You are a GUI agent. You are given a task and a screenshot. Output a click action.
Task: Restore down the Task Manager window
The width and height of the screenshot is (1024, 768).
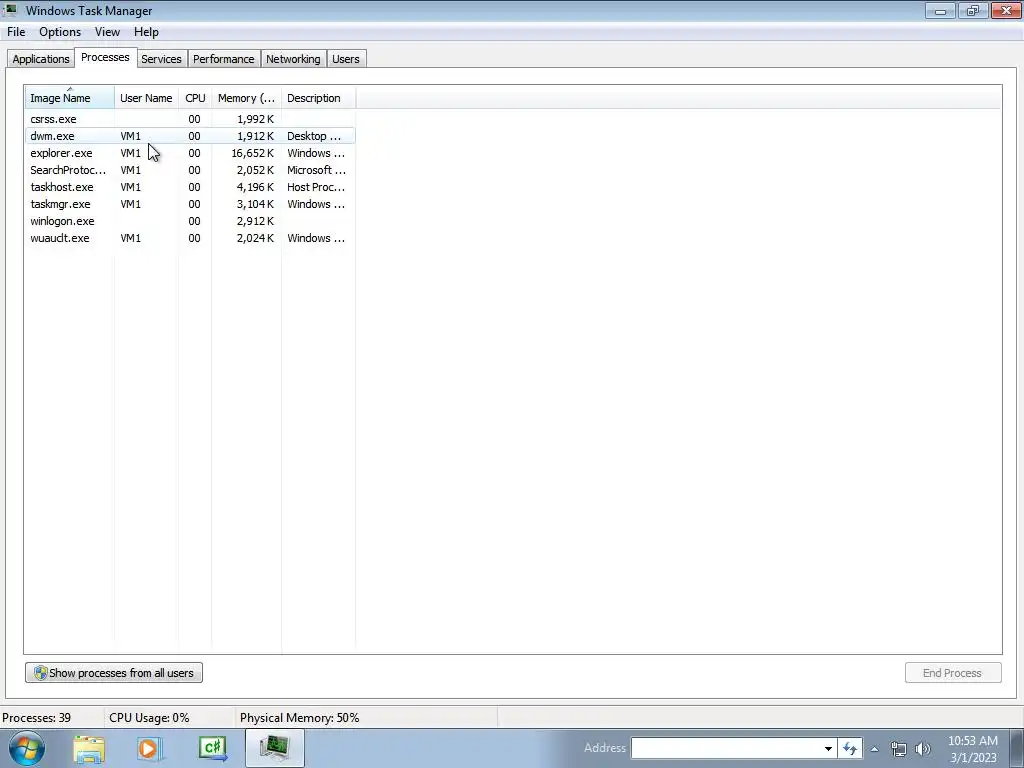pyautogui.click(x=972, y=10)
